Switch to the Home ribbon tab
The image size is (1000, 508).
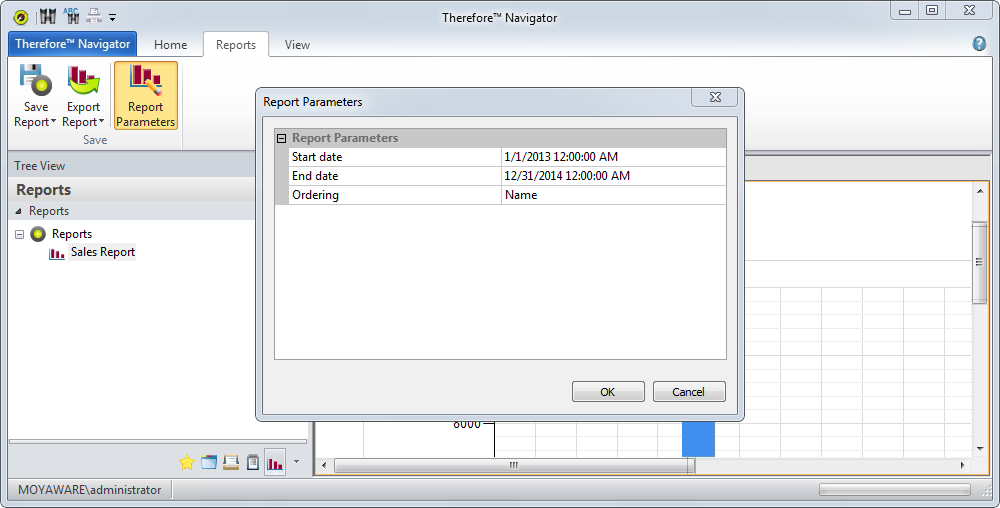click(x=170, y=45)
